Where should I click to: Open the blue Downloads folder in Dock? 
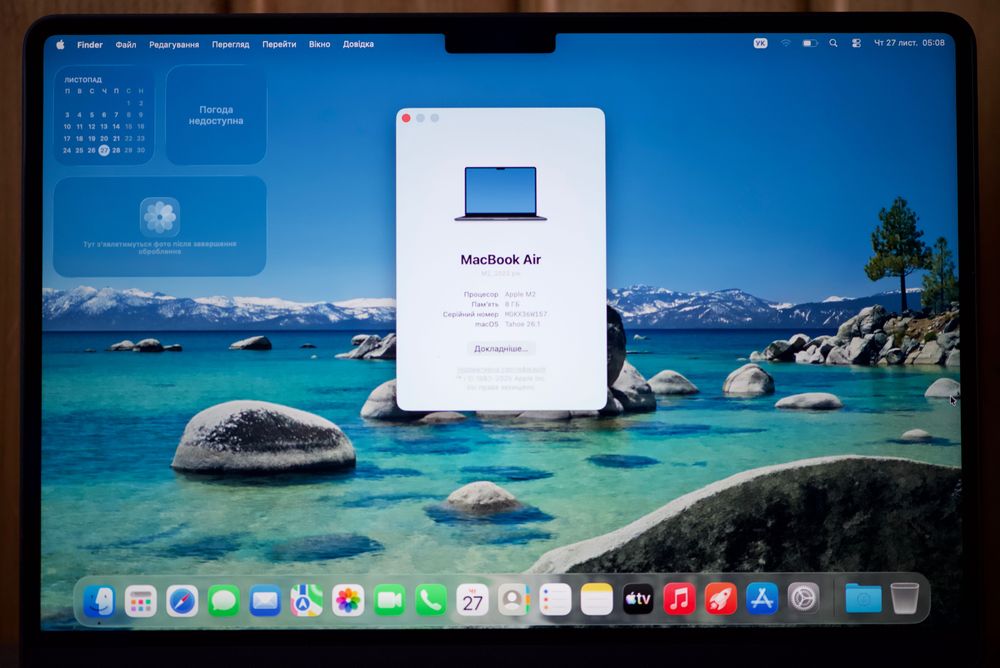coord(864,598)
